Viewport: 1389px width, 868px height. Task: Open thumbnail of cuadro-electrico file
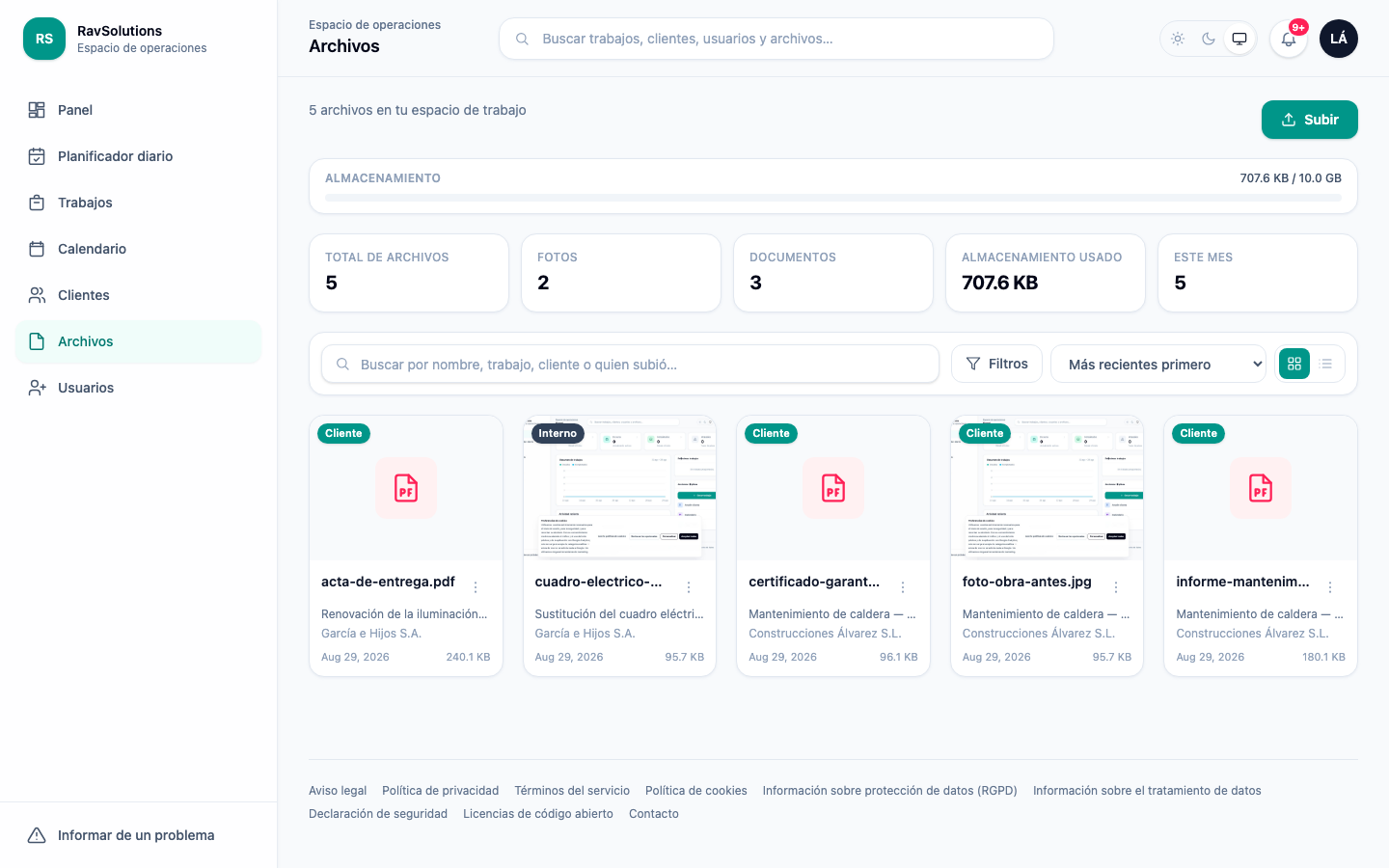click(619, 488)
